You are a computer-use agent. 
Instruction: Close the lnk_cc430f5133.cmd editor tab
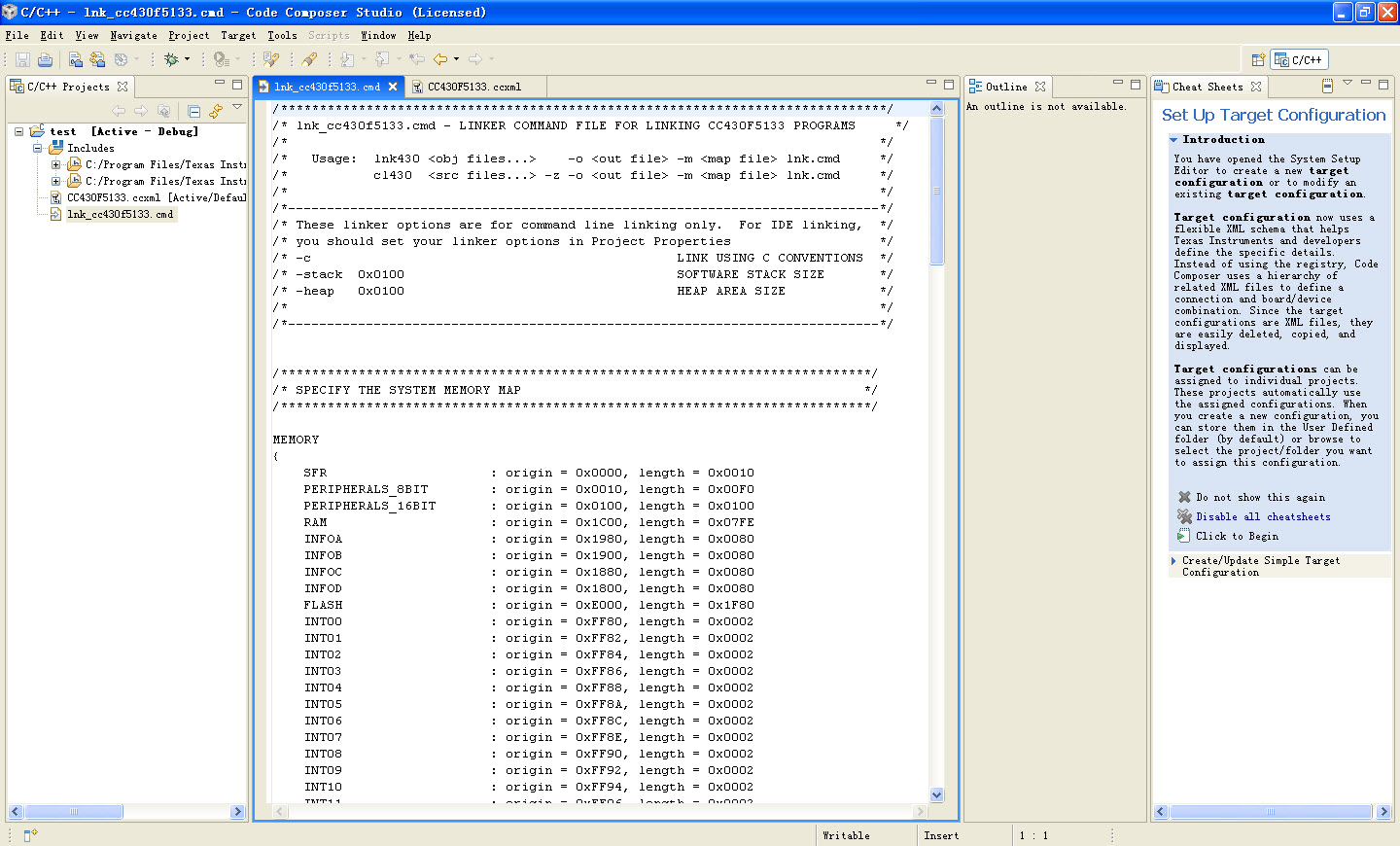[x=393, y=87]
